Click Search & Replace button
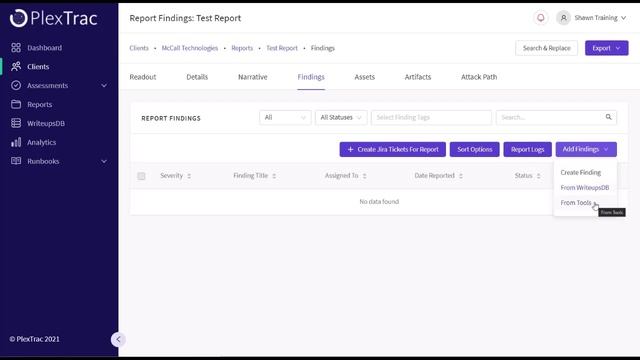The image size is (640, 360). [x=547, y=48]
